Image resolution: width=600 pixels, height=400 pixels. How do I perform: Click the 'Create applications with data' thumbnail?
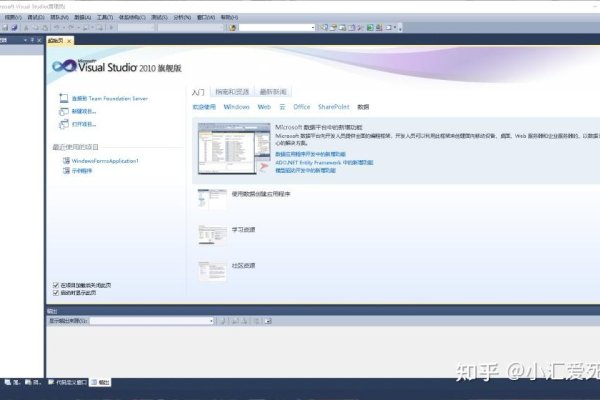pyautogui.click(x=212, y=199)
